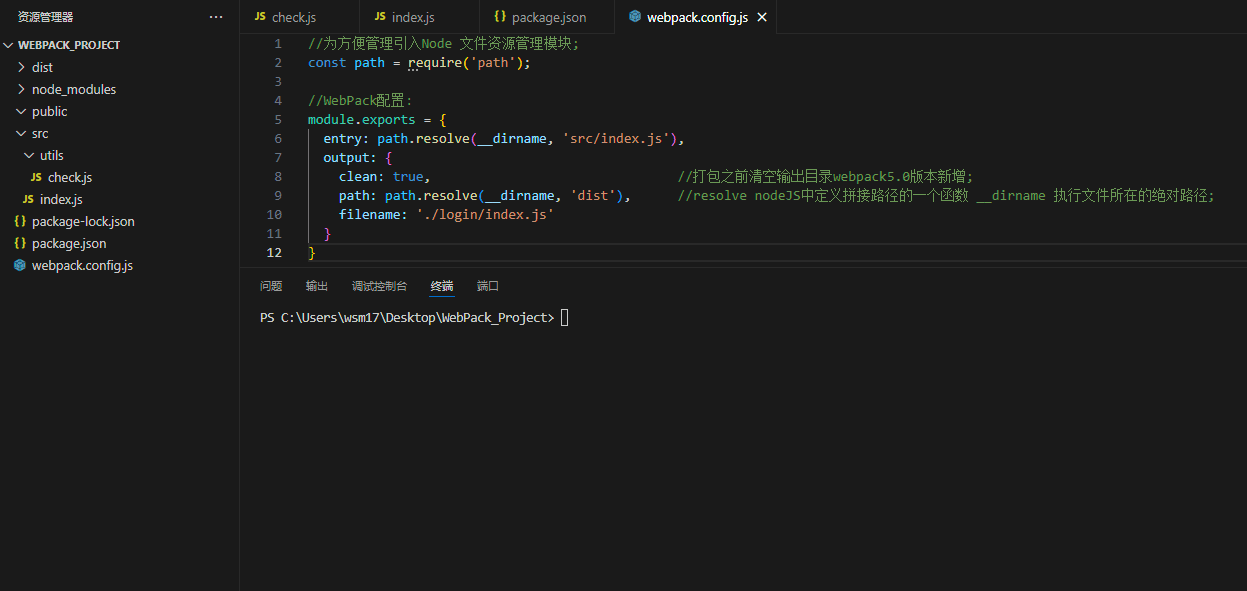1247x591 pixels.
Task: Open the 调试控制台 panel tab
Action: (380, 286)
